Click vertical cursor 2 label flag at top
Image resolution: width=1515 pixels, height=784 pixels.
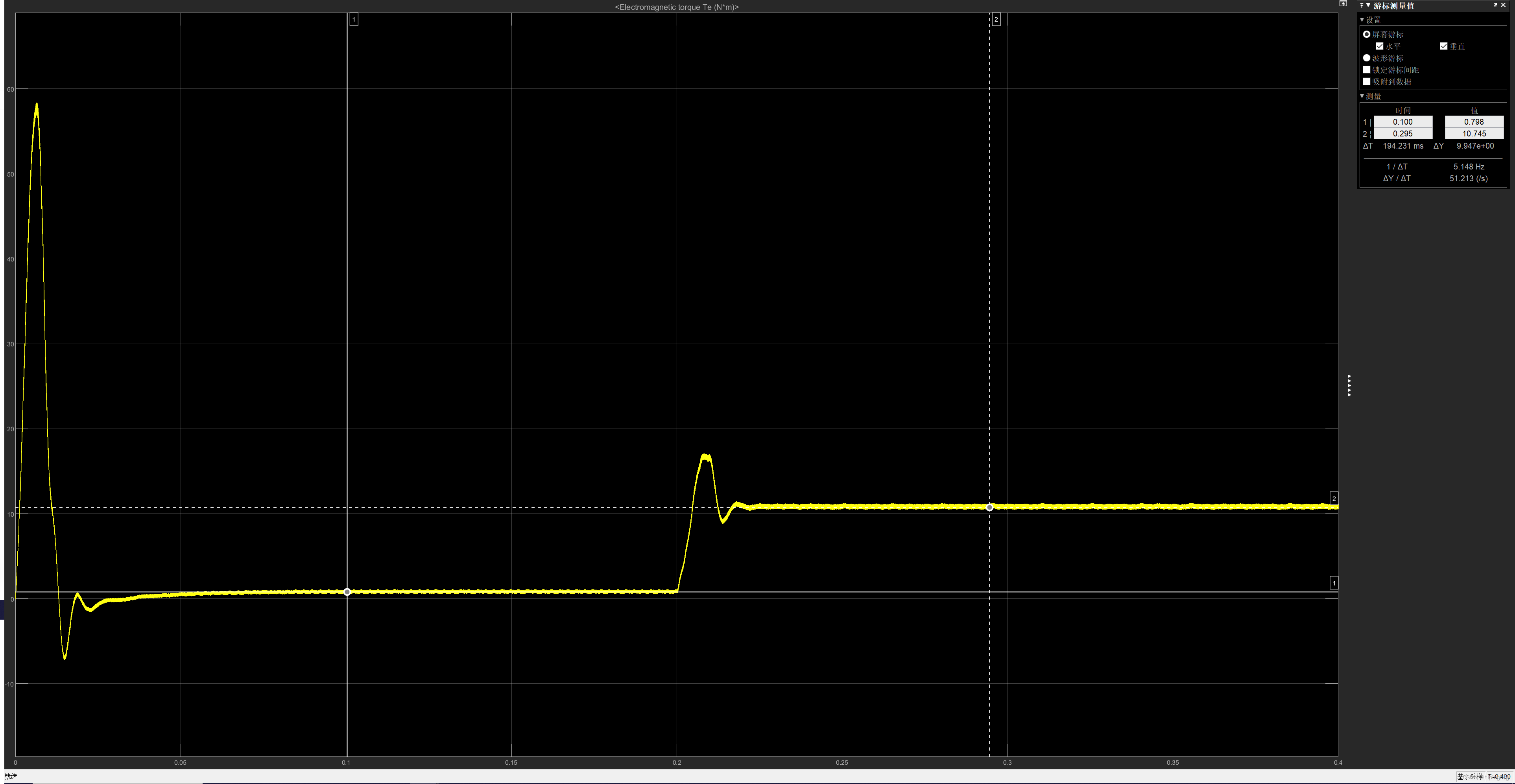[x=996, y=19]
